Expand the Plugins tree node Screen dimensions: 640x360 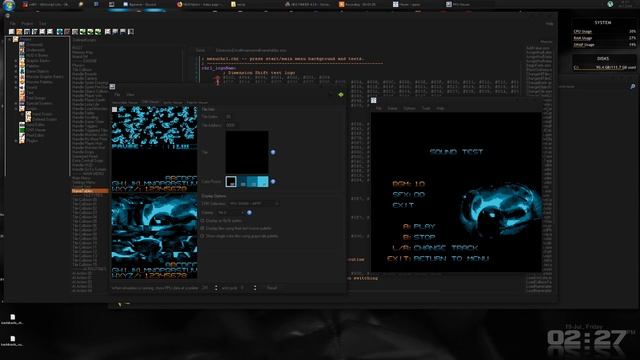tap(16, 140)
